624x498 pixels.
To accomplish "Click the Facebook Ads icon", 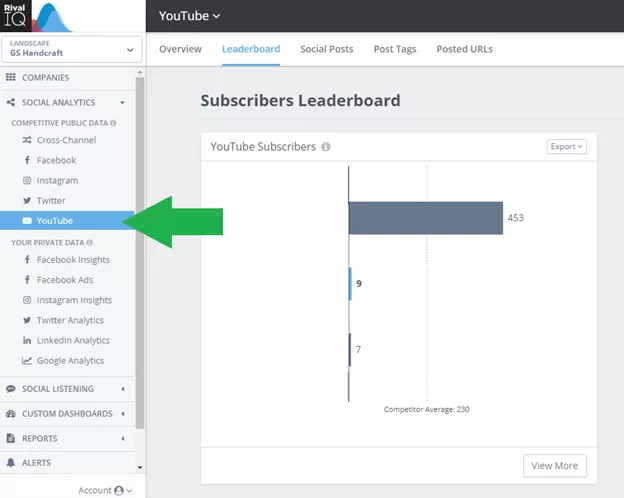I will (27, 280).
